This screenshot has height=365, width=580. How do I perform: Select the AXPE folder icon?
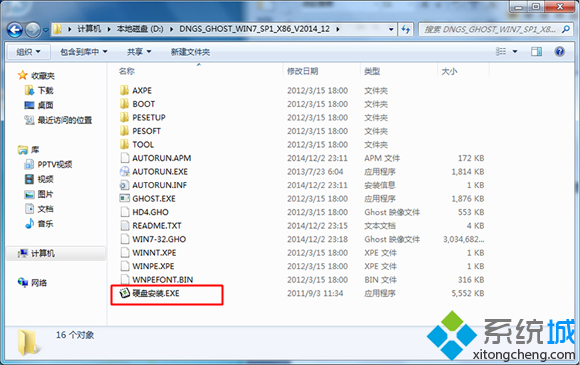[x=125, y=90]
